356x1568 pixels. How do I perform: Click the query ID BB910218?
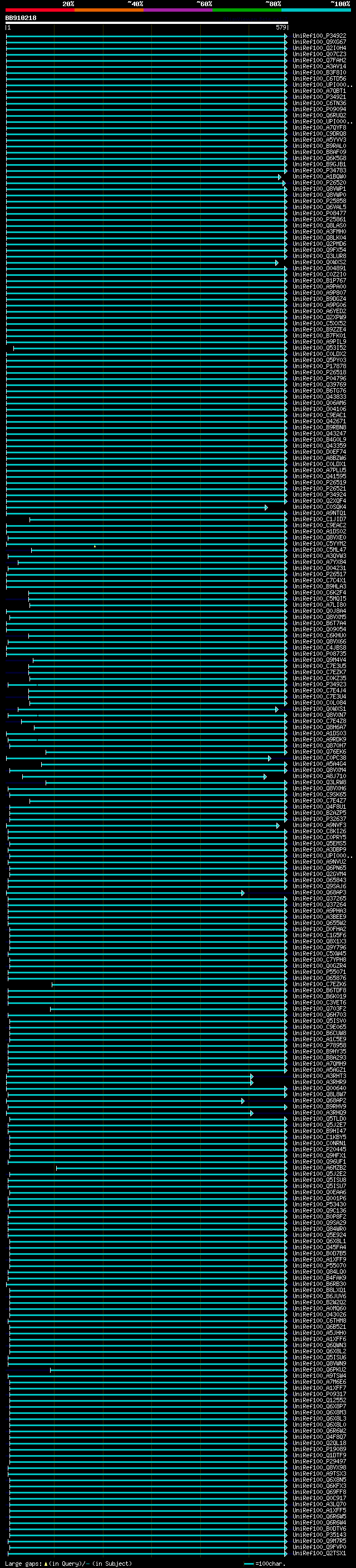pyautogui.click(x=21, y=18)
